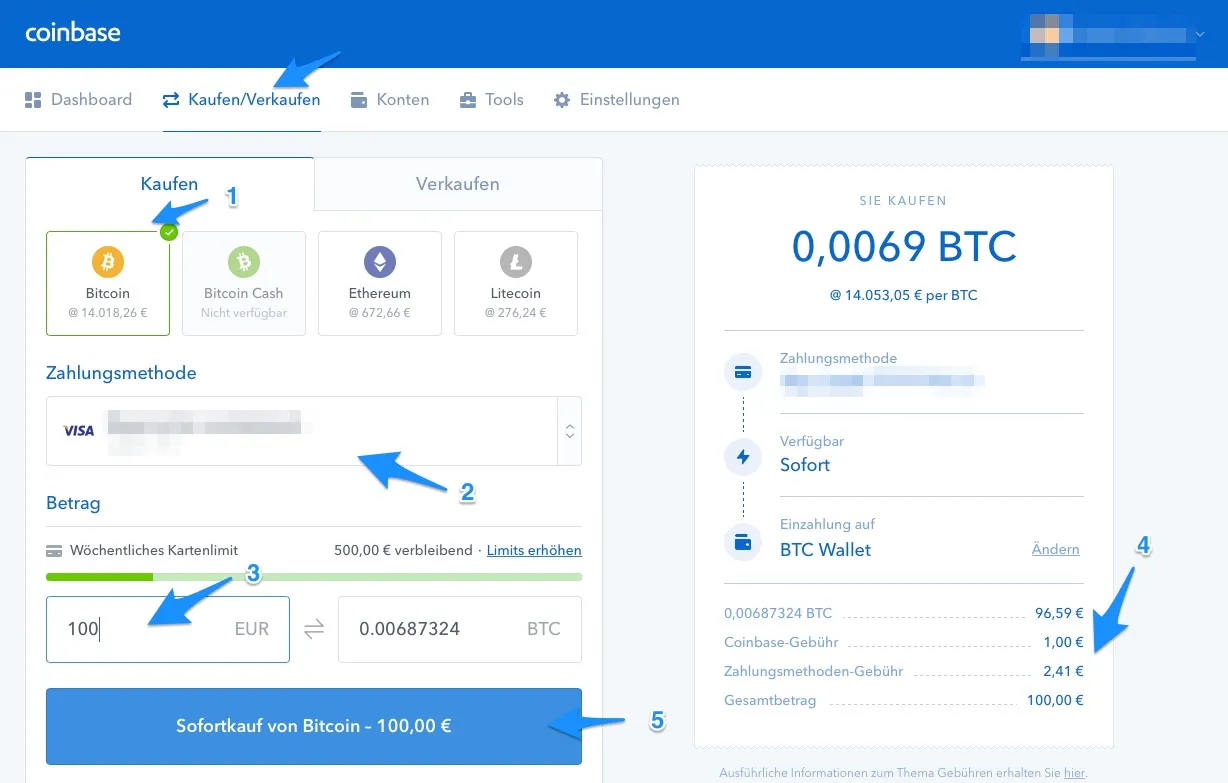Screen dimensions: 1228x783
Task: Open the Zahlungsmethode payment dropdown
Action: coord(569,431)
